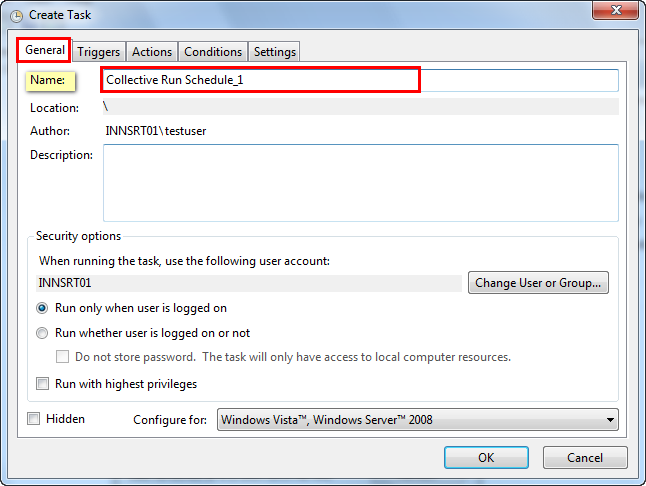Expand the Configure for dropdown

coord(417,420)
